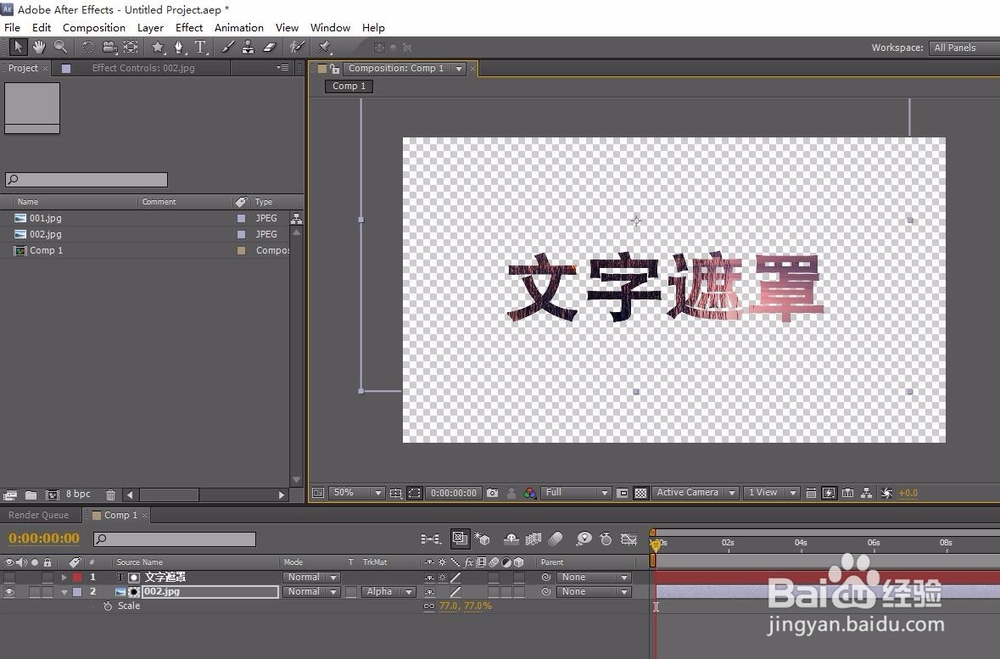Click label color swatch of 001.jpg
Screen dimensions: 1000x659
pos(241,218)
